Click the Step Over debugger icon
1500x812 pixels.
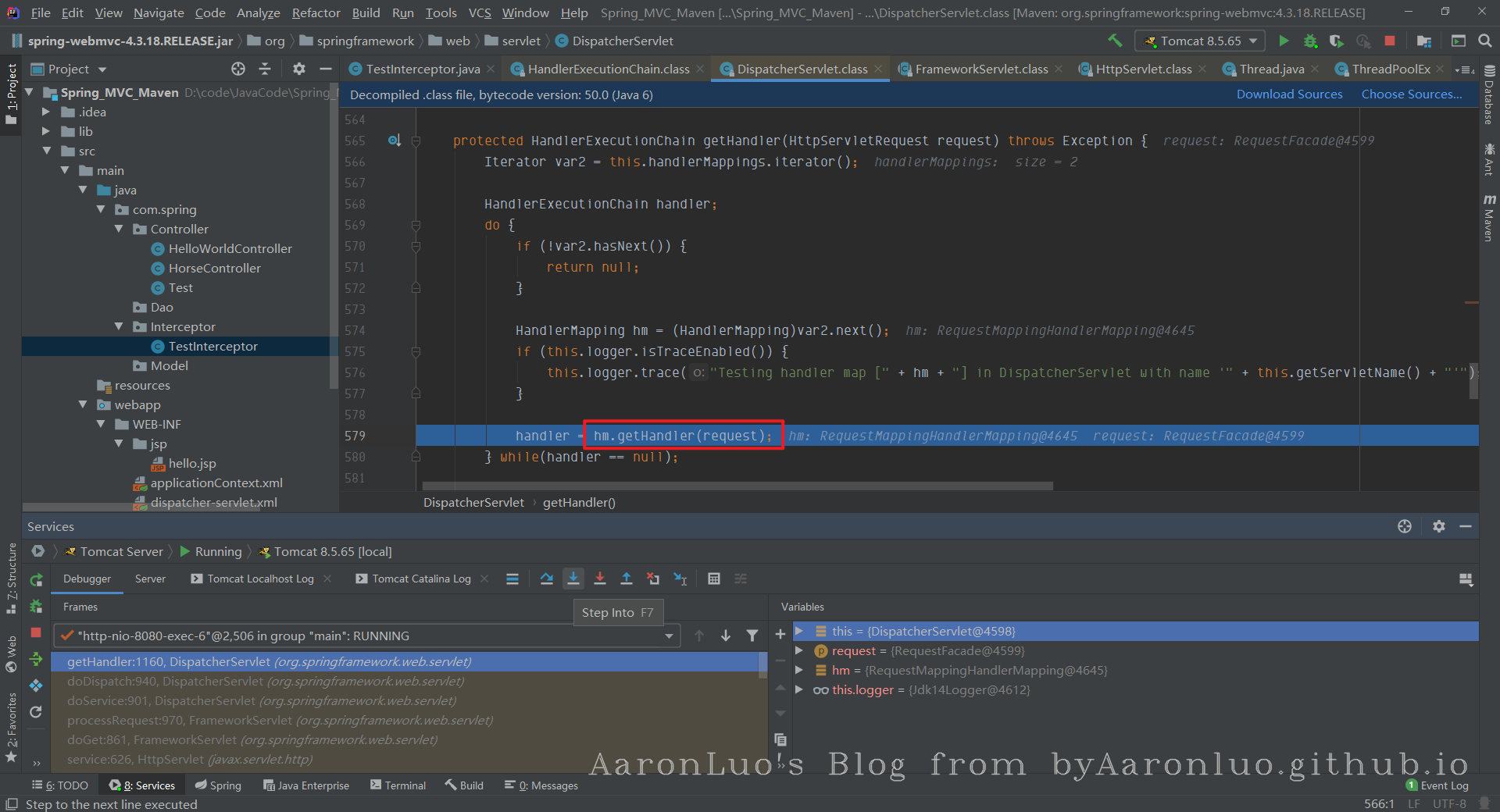pyautogui.click(x=547, y=579)
